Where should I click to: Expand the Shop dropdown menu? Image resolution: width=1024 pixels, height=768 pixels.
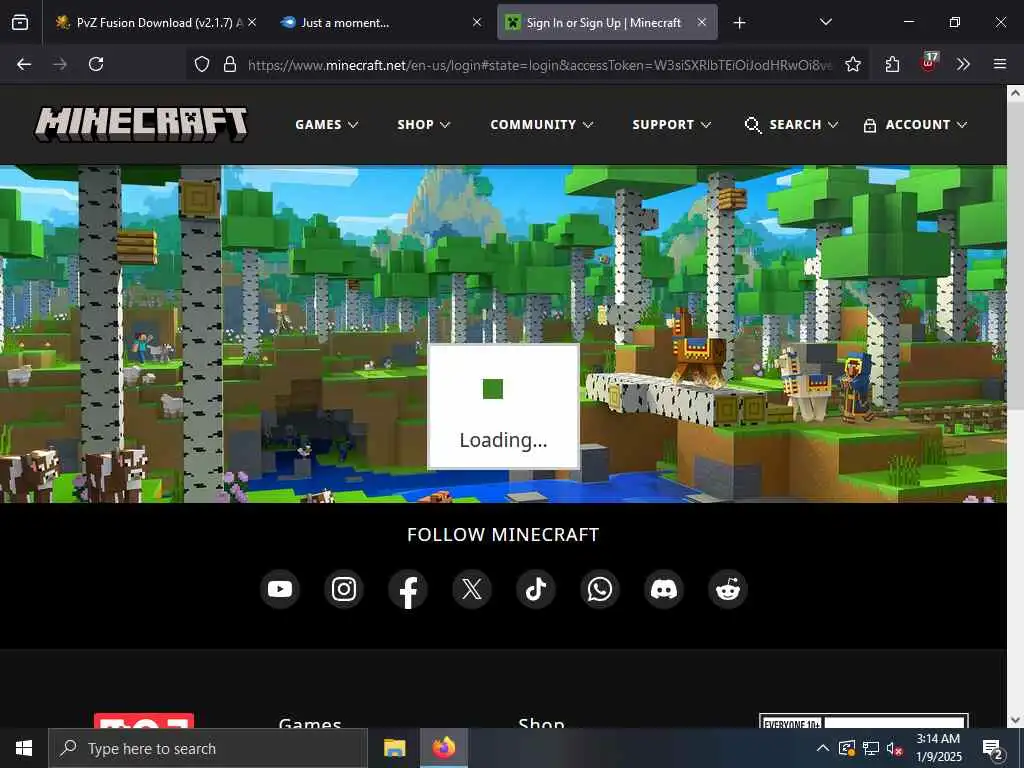tap(424, 125)
